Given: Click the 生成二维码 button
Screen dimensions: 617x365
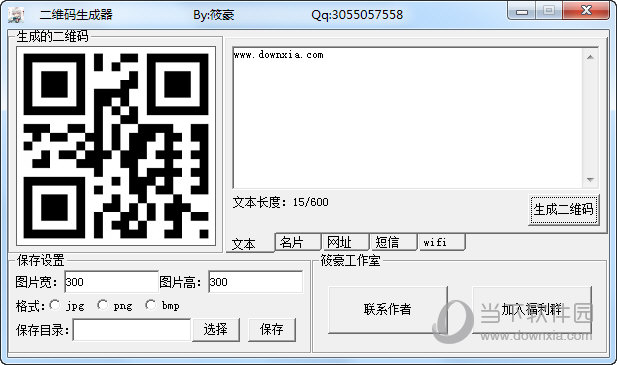Looking at the screenshot, I should [563, 210].
